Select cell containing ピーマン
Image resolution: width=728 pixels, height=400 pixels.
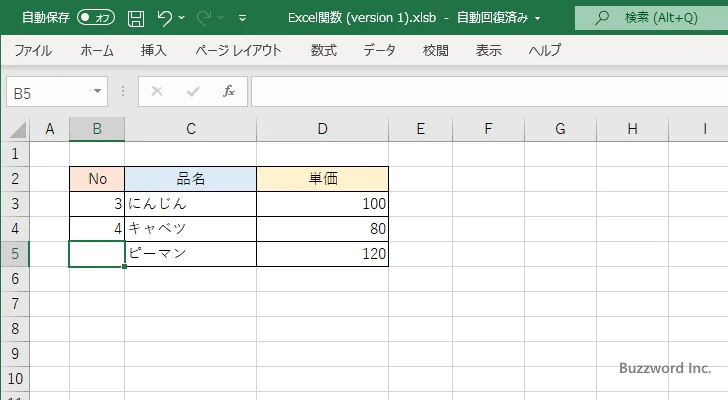191,254
